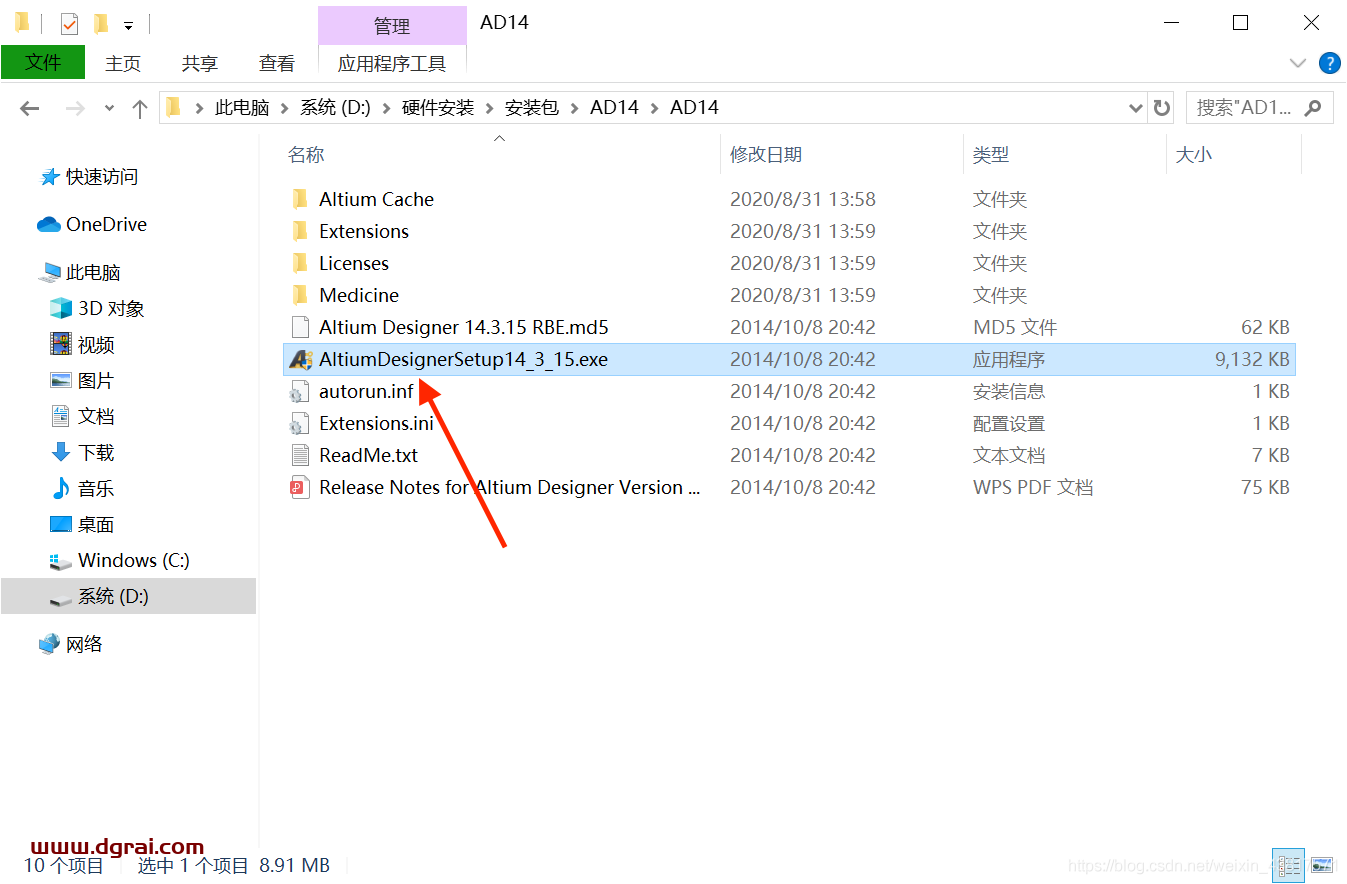Click 此电脑 in the address breadcrumb

coord(242,108)
